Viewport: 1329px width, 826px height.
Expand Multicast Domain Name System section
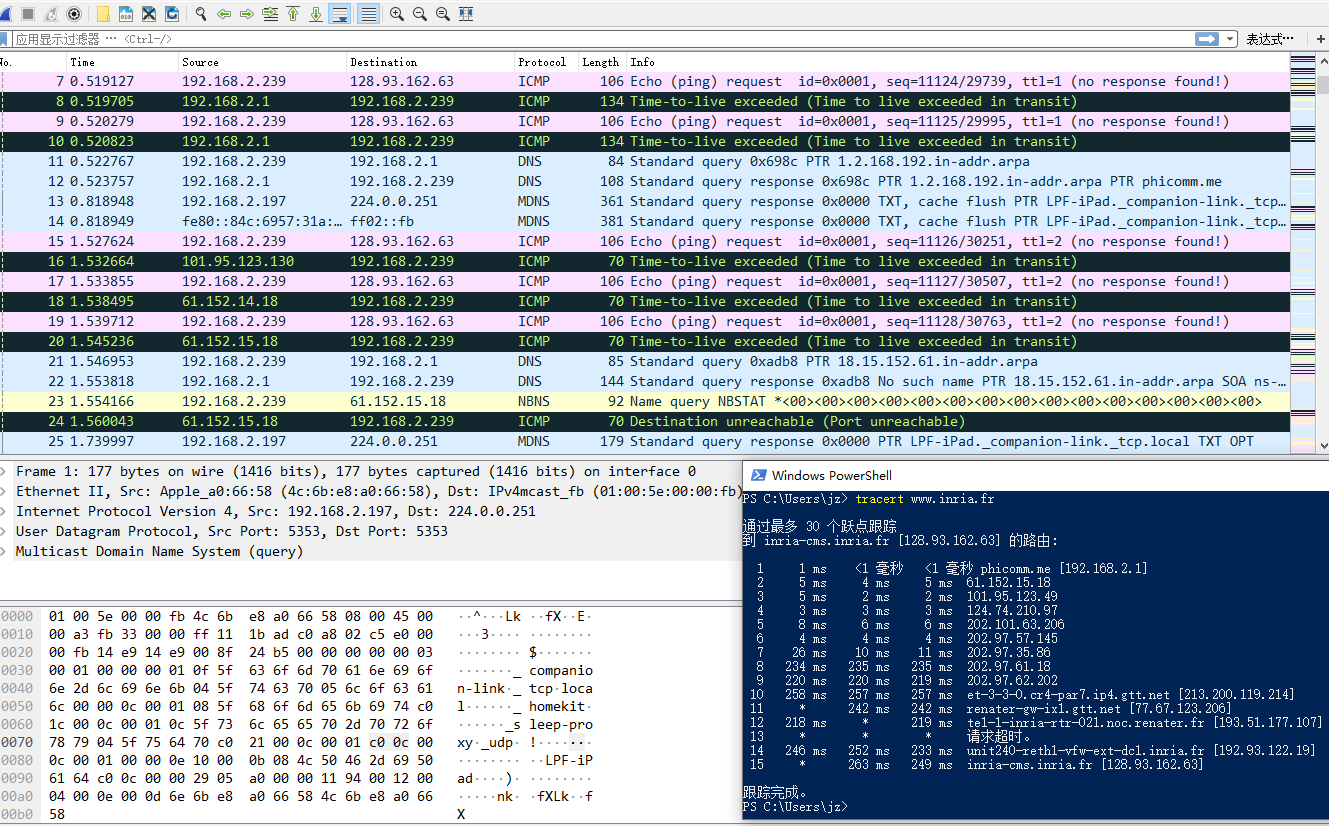tap(4, 551)
